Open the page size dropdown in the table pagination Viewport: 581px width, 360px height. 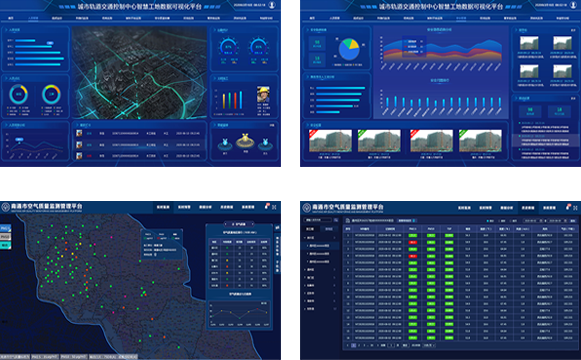(428, 345)
